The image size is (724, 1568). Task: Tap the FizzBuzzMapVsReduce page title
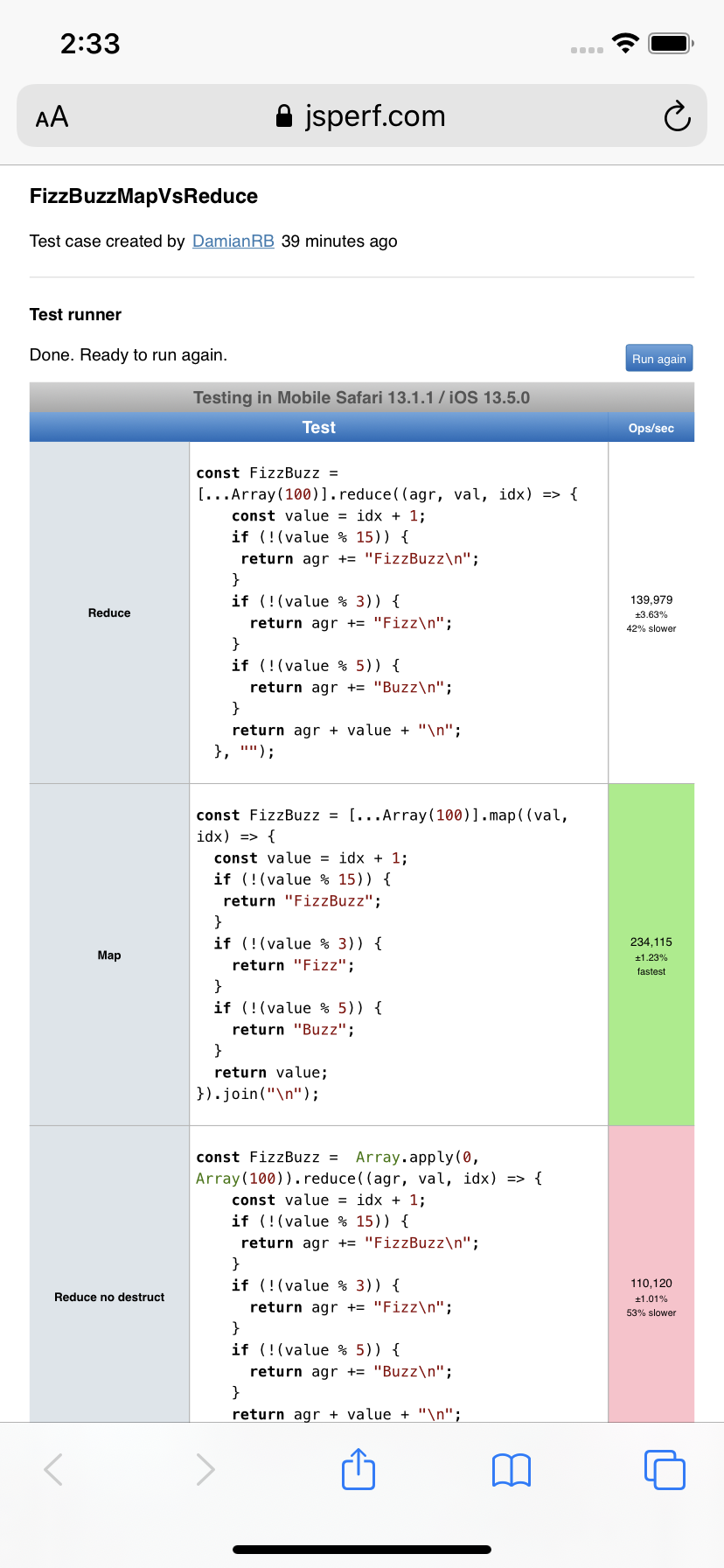[143, 196]
